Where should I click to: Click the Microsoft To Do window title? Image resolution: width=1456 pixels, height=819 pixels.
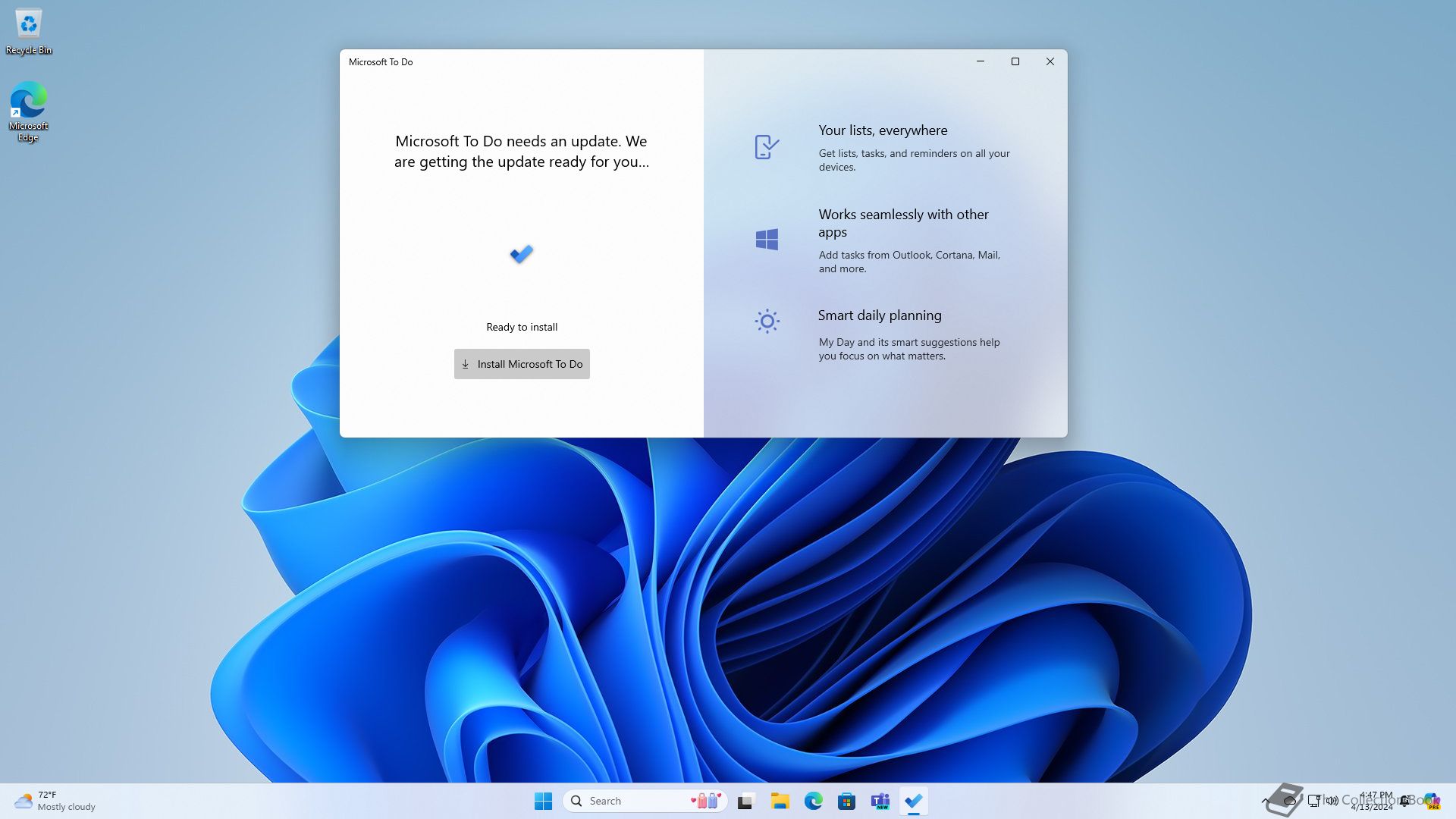(x=381, y=62)
